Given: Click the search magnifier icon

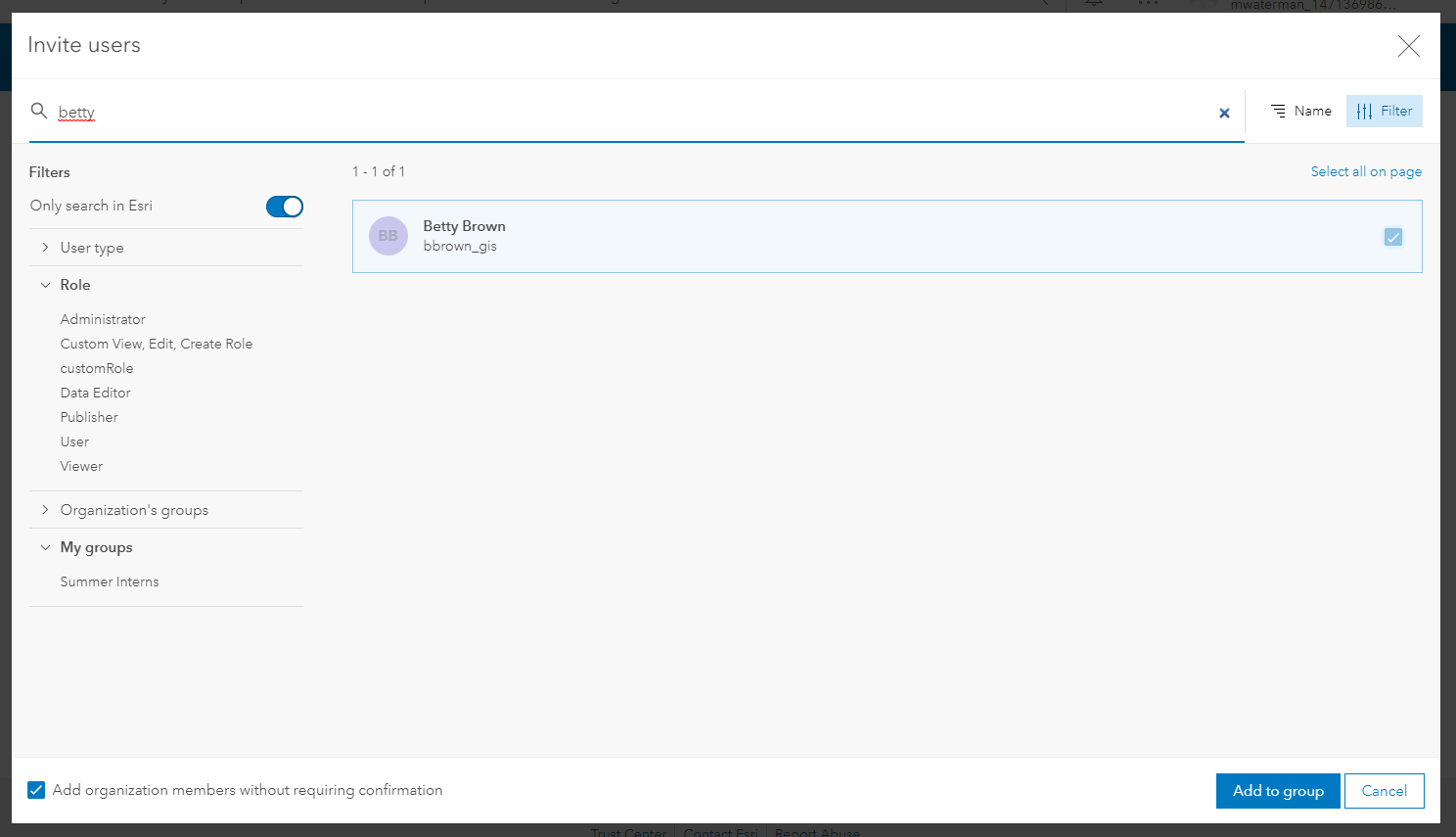Looking at the screenshot, I should 39,111.
